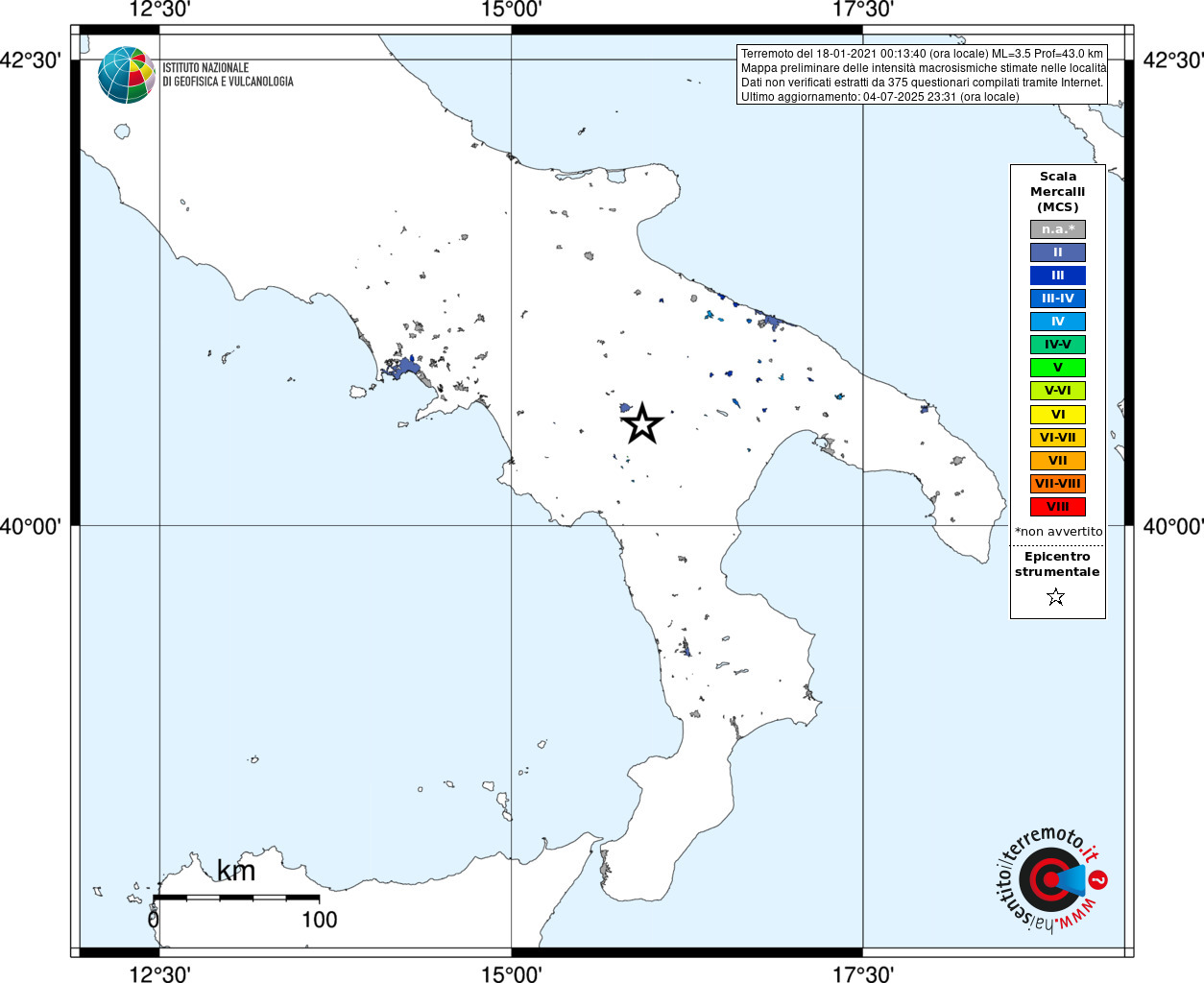Select the IV-V legend swatch
The image size is (1204, 983).
click(x=1057, y=345)
